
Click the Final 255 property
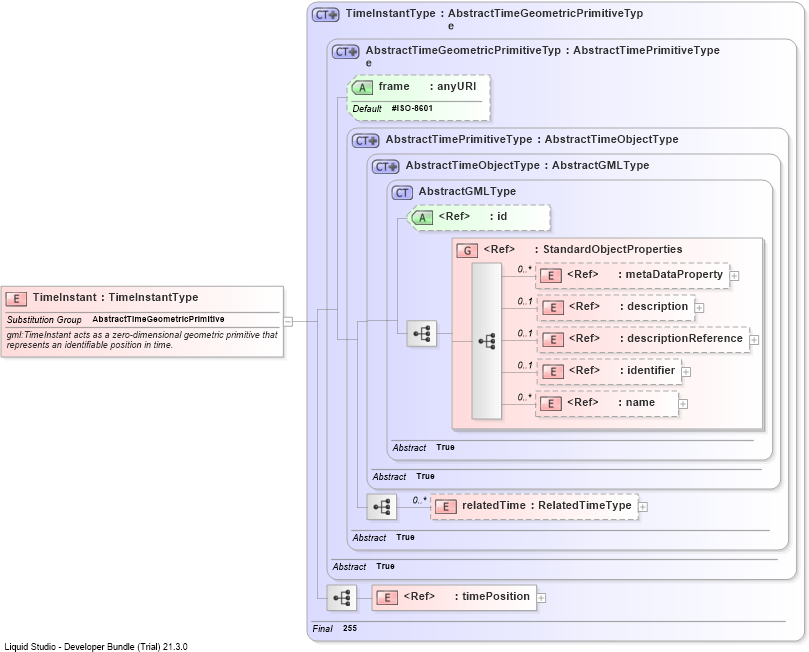(x=334, y=628)
